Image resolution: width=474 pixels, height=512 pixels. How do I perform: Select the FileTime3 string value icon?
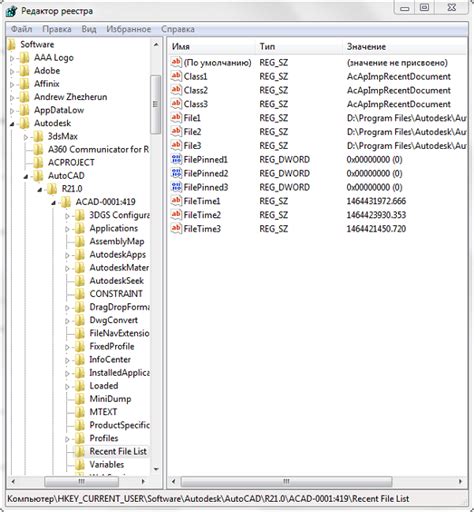tap(176, 228)
